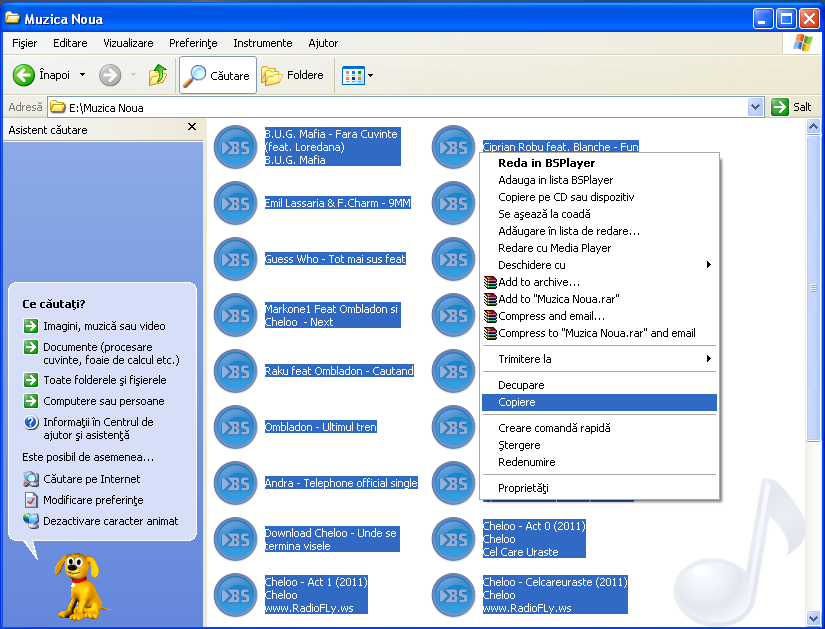The height and width of the screenshot is (629, 825).
Task: Select BS icon for B.U.G. Mafia - Fara Cuvinte
Action: (x=235, y=147)
